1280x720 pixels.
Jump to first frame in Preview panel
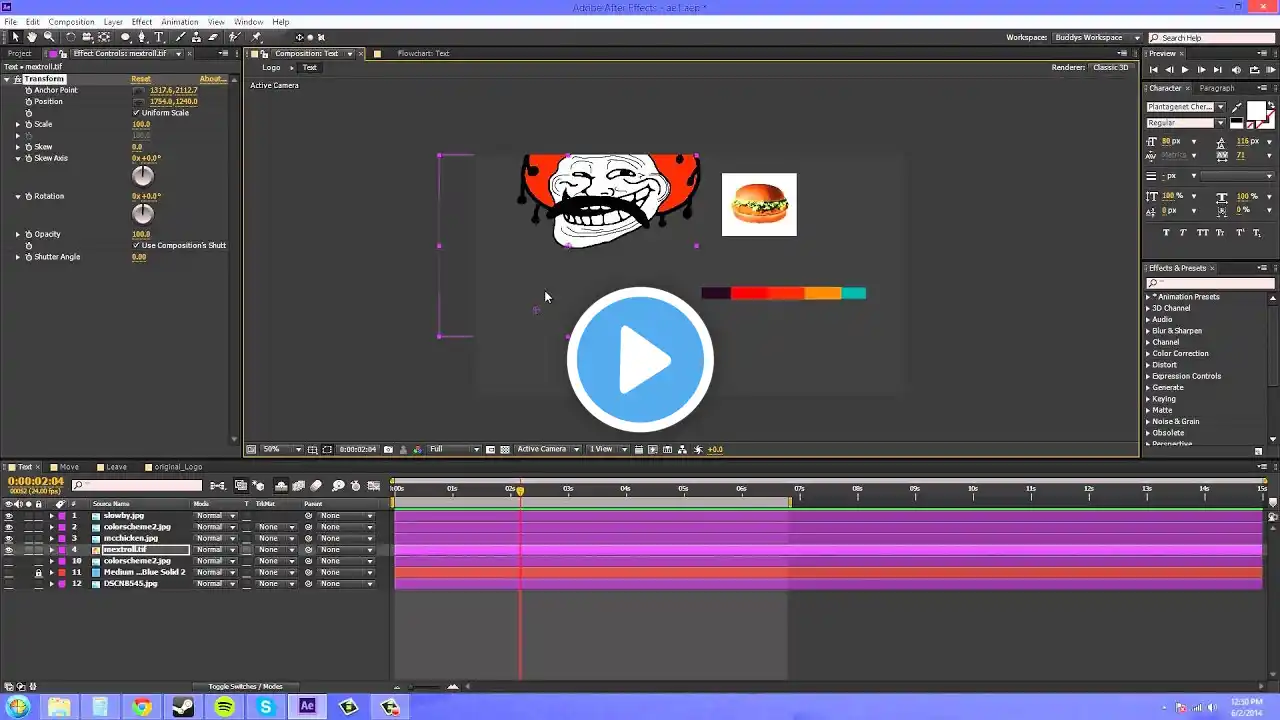click(x=1154, y=70)
